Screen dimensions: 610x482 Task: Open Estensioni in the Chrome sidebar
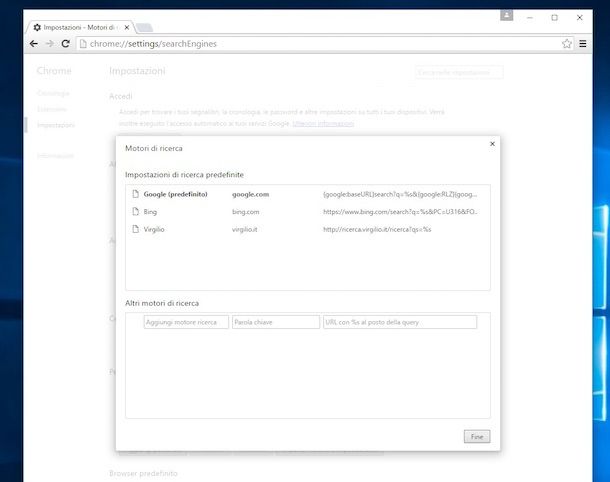(x=52, y=109)
